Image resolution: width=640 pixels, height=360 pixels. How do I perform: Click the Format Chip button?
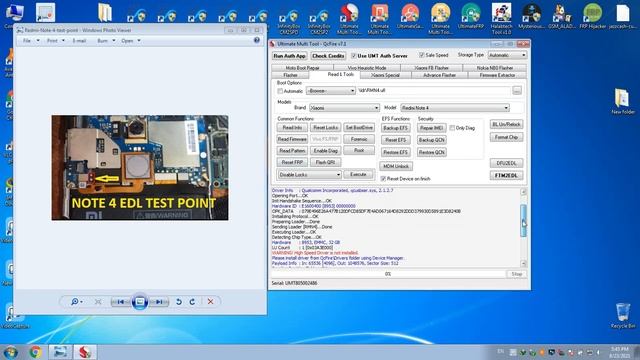click(506, 138)
